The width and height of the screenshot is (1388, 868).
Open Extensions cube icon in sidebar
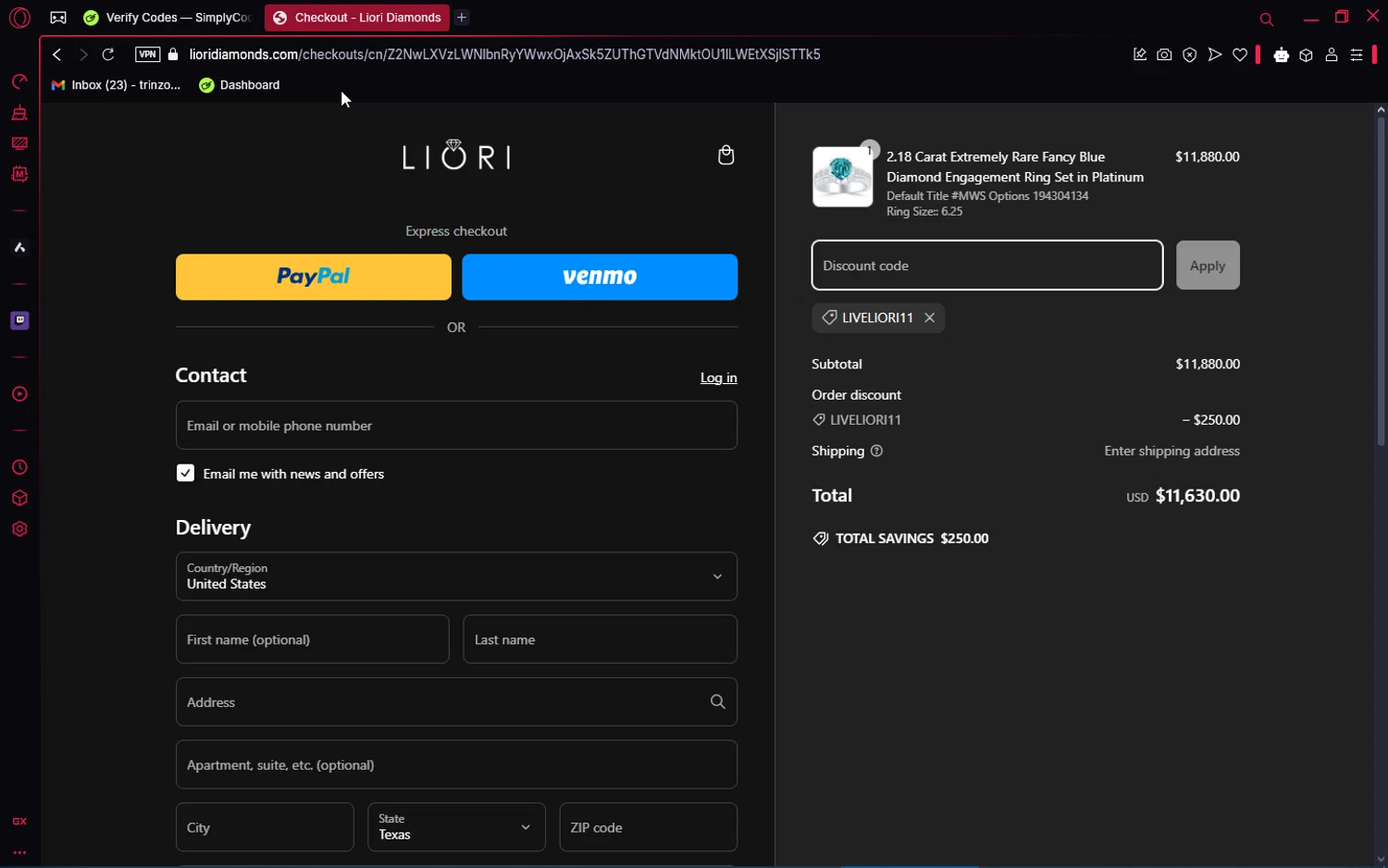click(19, 498)
